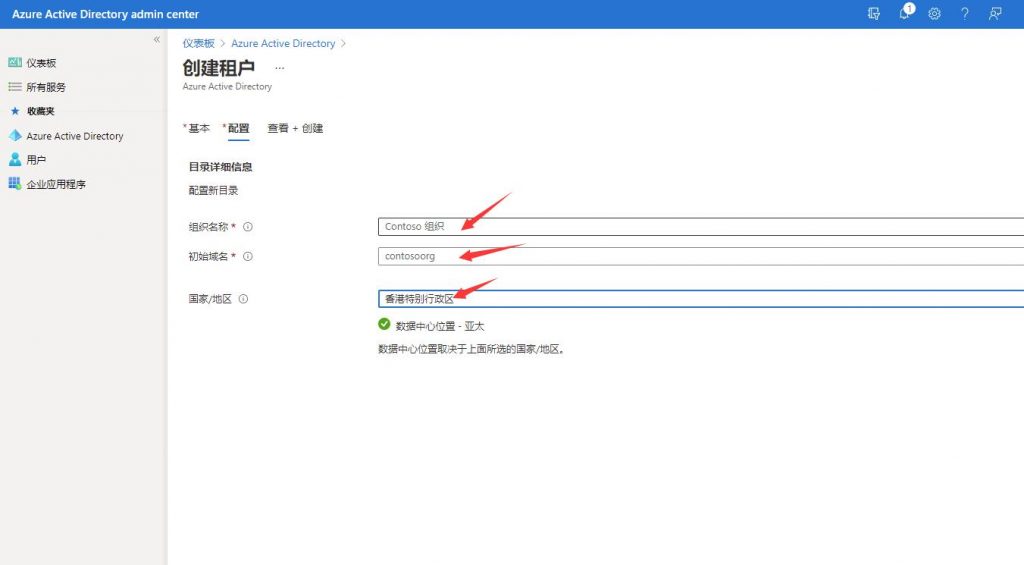Click the 组织名称 input field

click(701, 227)
